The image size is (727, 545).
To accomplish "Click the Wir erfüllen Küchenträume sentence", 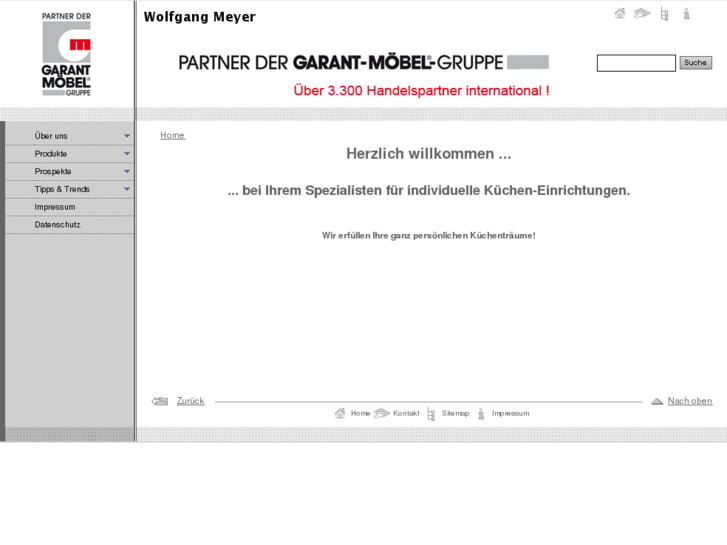I will coord(429,236).
